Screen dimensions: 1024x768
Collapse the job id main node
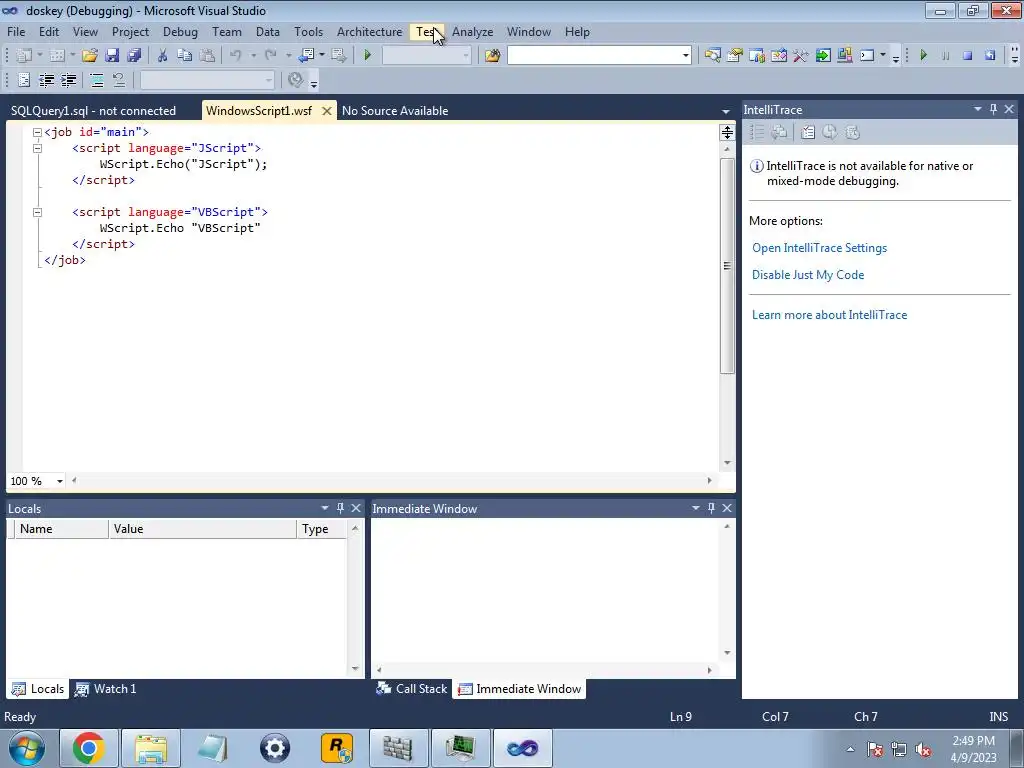[37, 132]
